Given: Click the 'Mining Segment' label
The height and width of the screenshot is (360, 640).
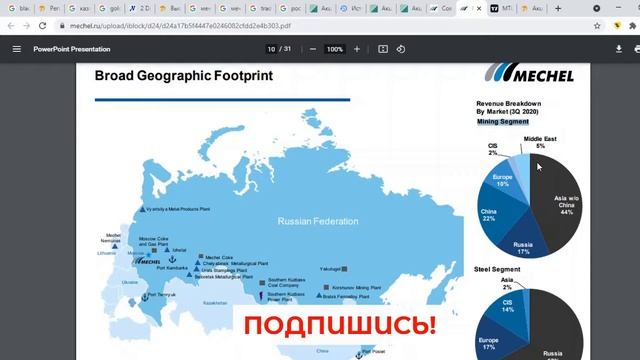Looking at the screenshot, I should (502, 122).
